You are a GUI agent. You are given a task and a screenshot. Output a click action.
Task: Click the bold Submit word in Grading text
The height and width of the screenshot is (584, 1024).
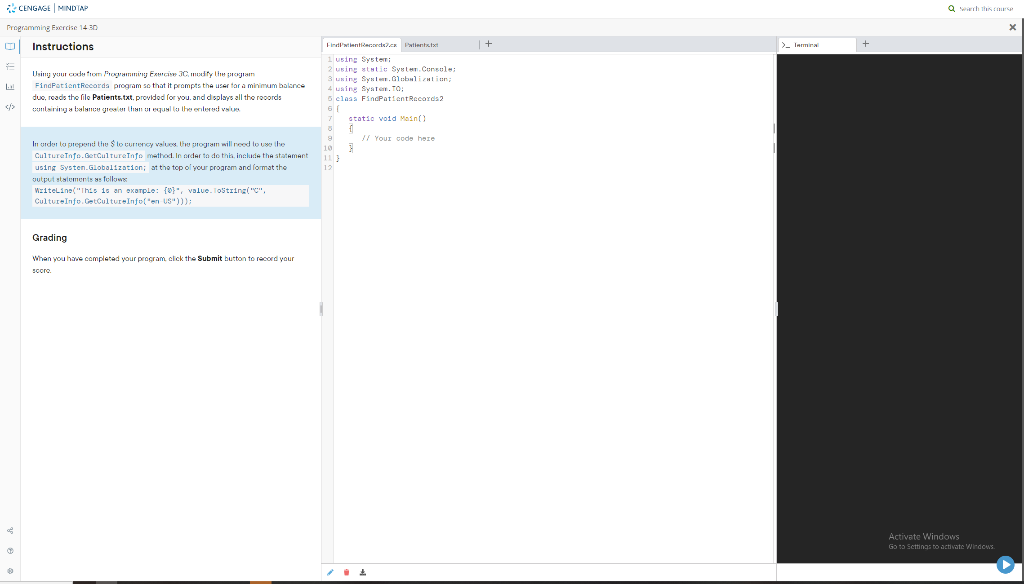pos(210,259)
